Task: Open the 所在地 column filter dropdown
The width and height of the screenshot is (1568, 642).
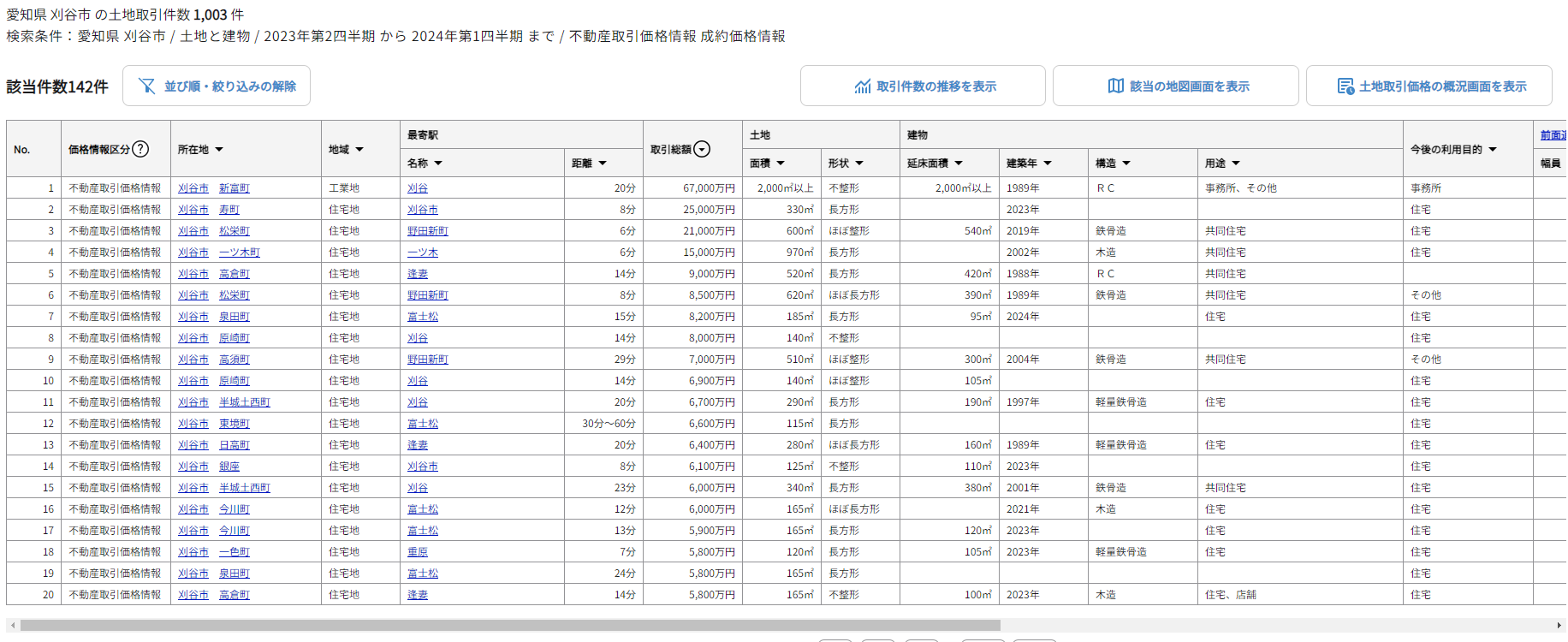Action: pyautogui.click(x=219, y=150)
